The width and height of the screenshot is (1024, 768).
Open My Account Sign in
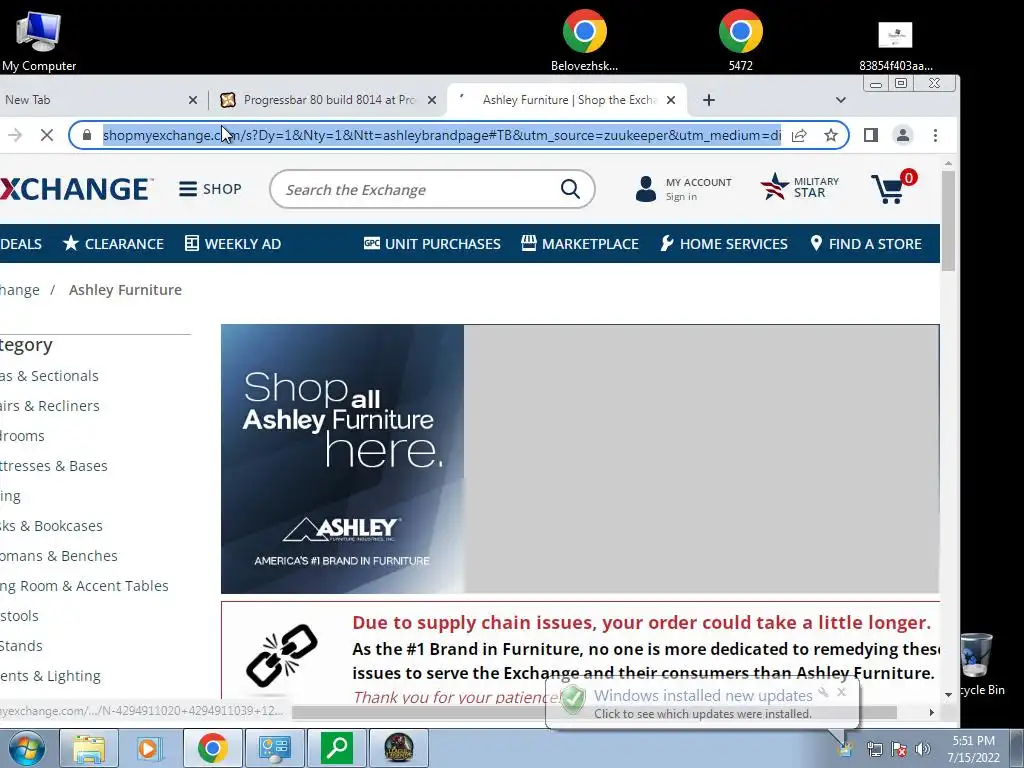click(x=683, y=189)
